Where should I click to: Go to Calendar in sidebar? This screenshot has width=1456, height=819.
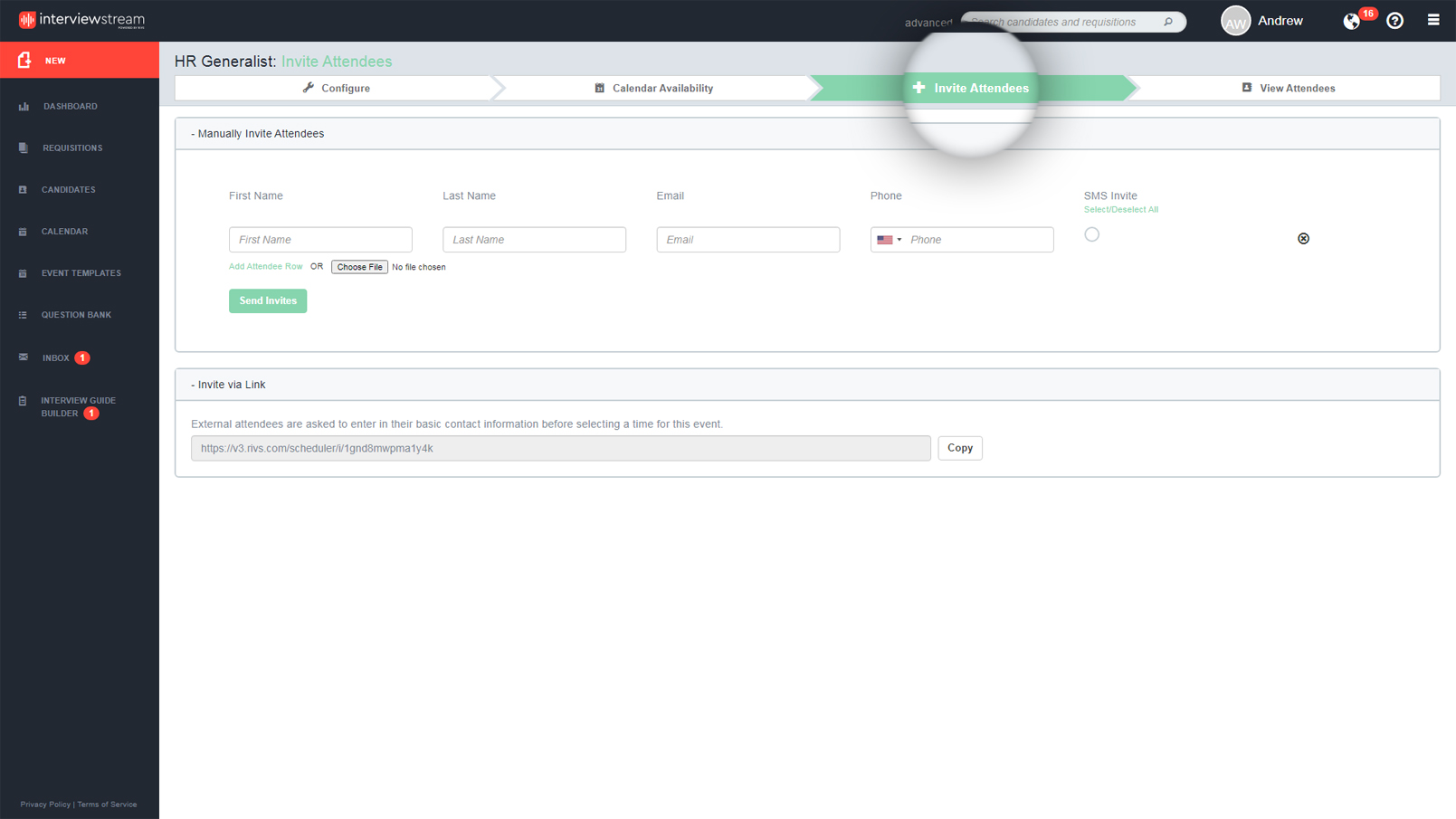tap(64, 232)
